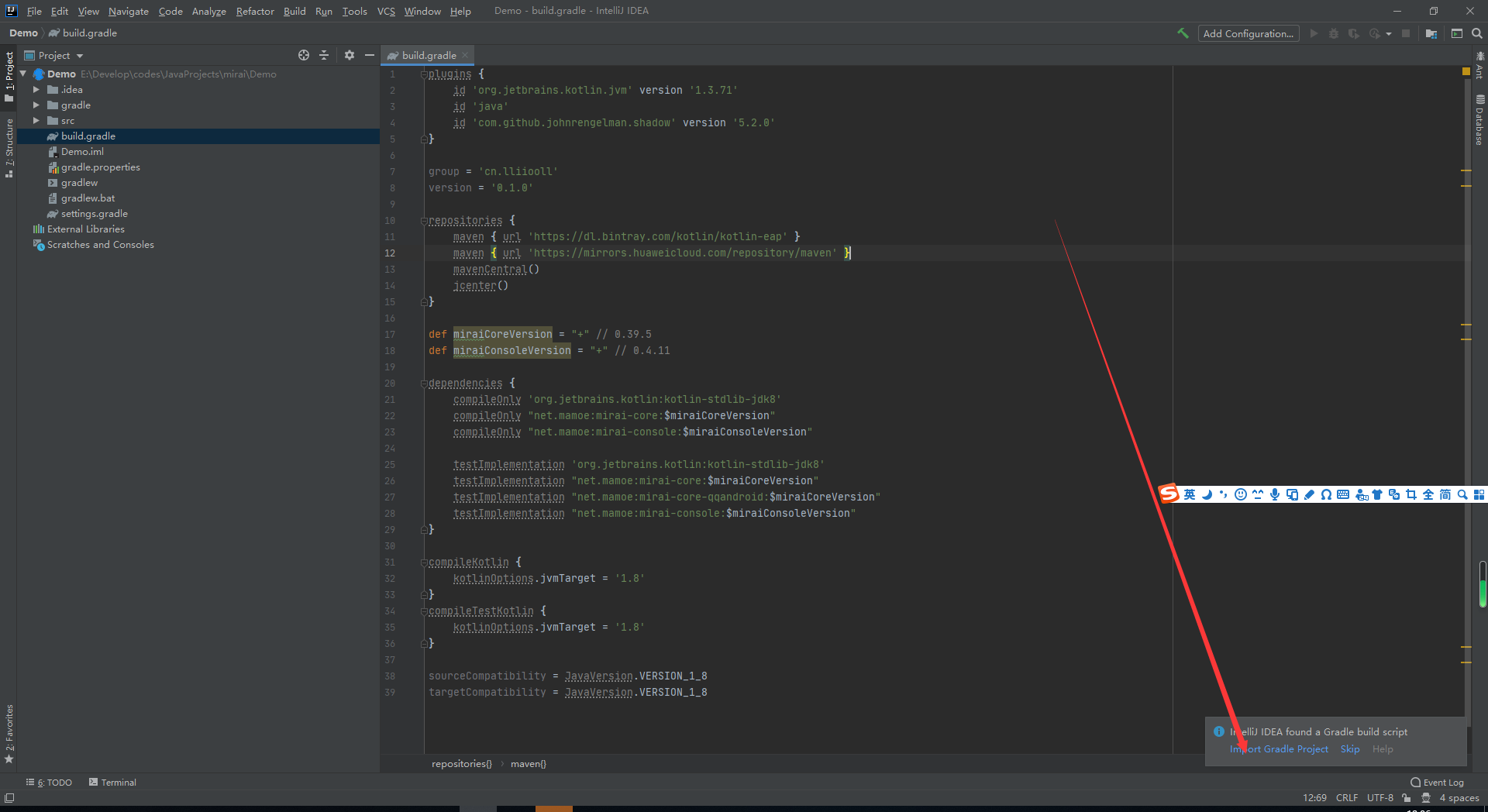Image resolution: width=1488 pixels, height=812 pixels.
Task: Click the Build Project hammer icon
Action: [1183, 33]
